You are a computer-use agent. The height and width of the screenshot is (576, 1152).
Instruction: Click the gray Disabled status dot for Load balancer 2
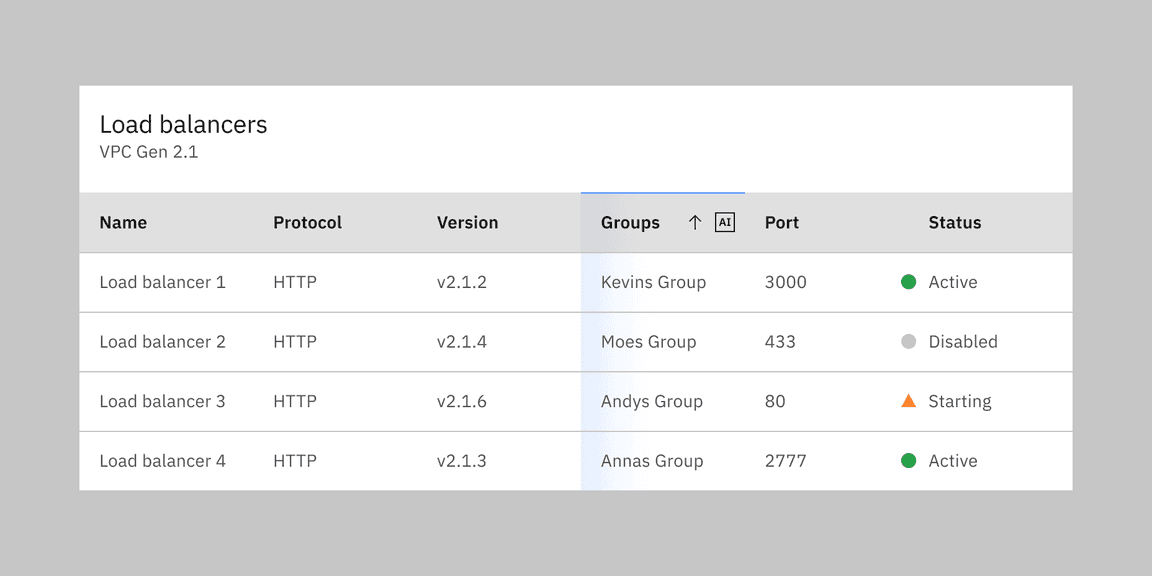click(x=909, y=341)
